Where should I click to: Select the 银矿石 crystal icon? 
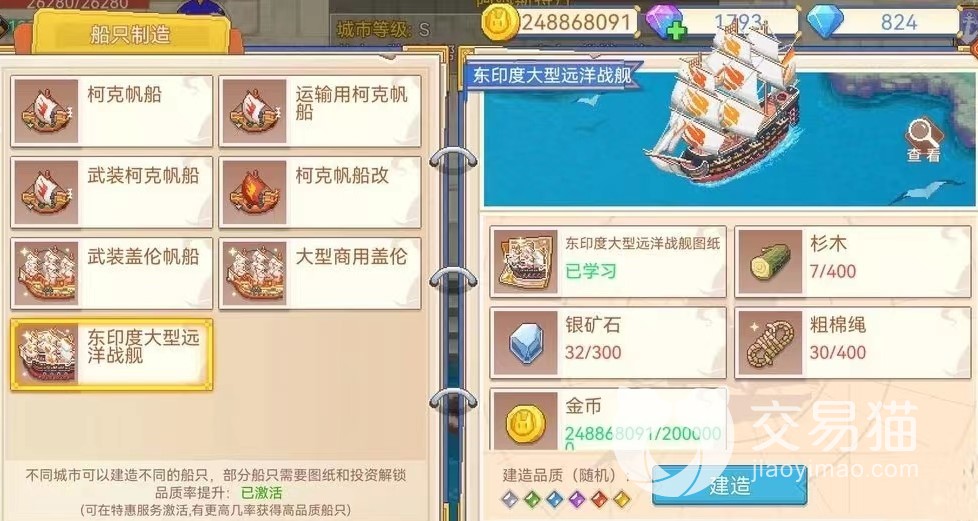[x=525, y=343]
